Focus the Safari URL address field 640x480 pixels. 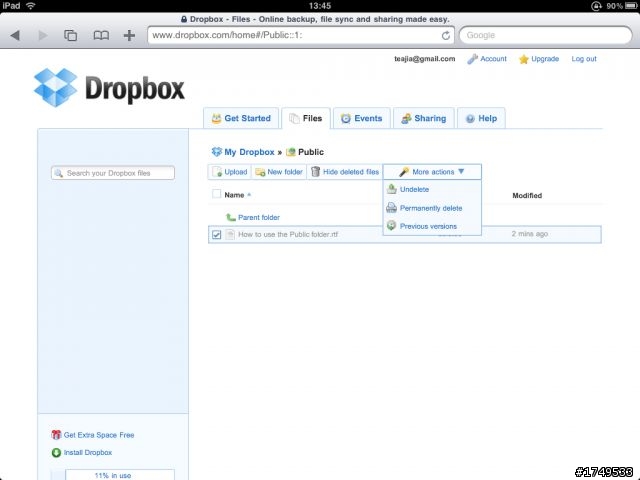(301, 36)
